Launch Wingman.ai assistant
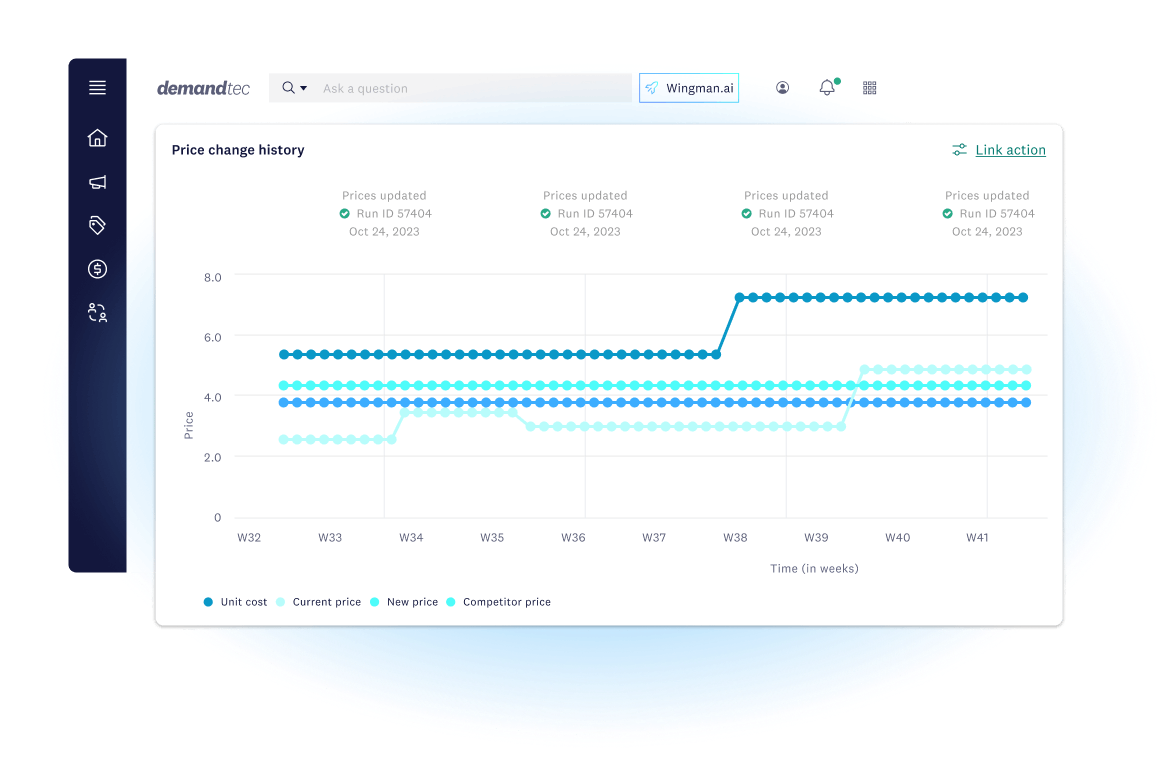 pos(689,88)
